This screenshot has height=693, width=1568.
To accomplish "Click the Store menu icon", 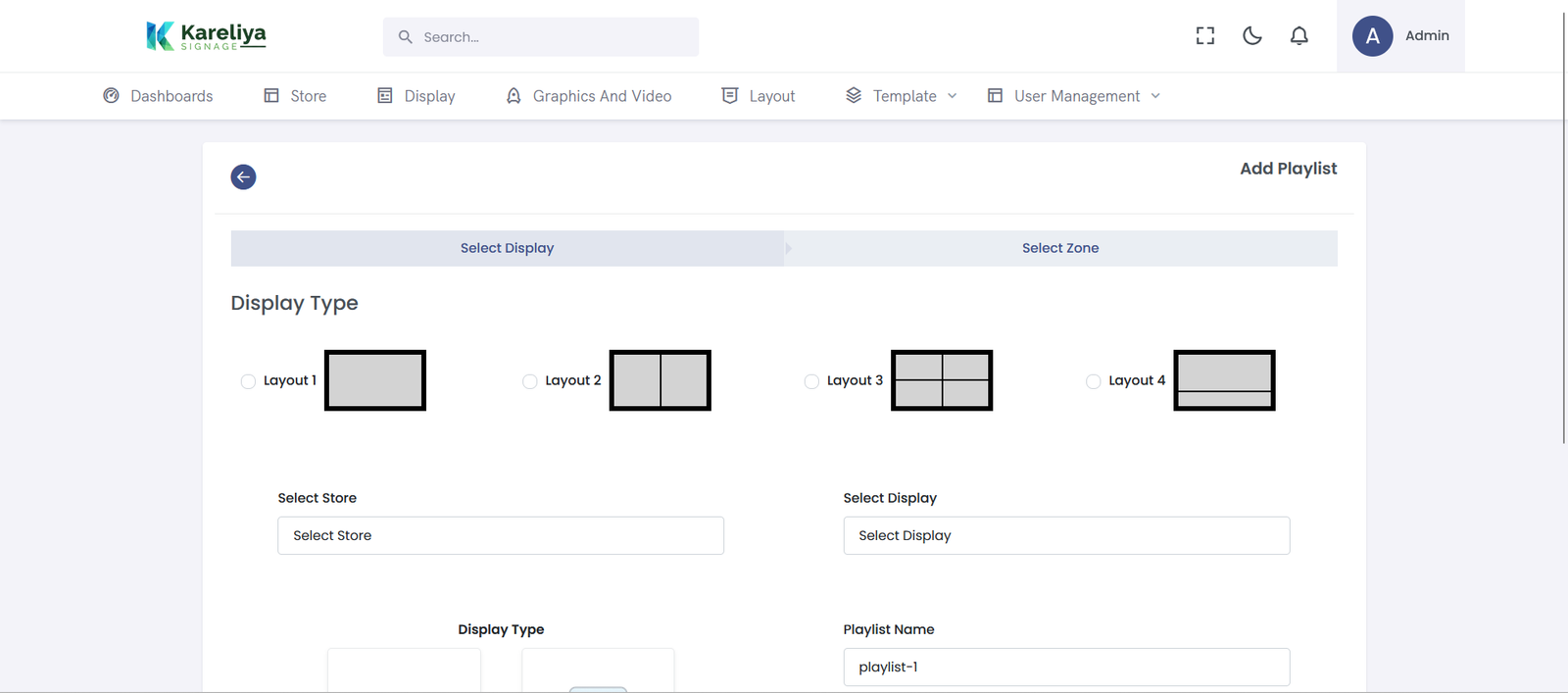I will 271,95.
